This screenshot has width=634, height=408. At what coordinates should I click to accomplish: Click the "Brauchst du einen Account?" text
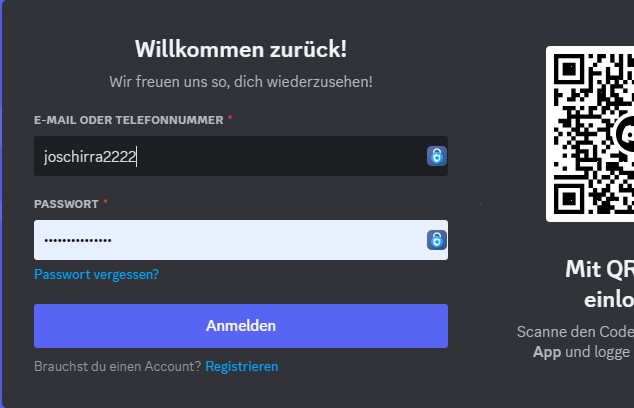pyautogui.click(x=117, y=367)
